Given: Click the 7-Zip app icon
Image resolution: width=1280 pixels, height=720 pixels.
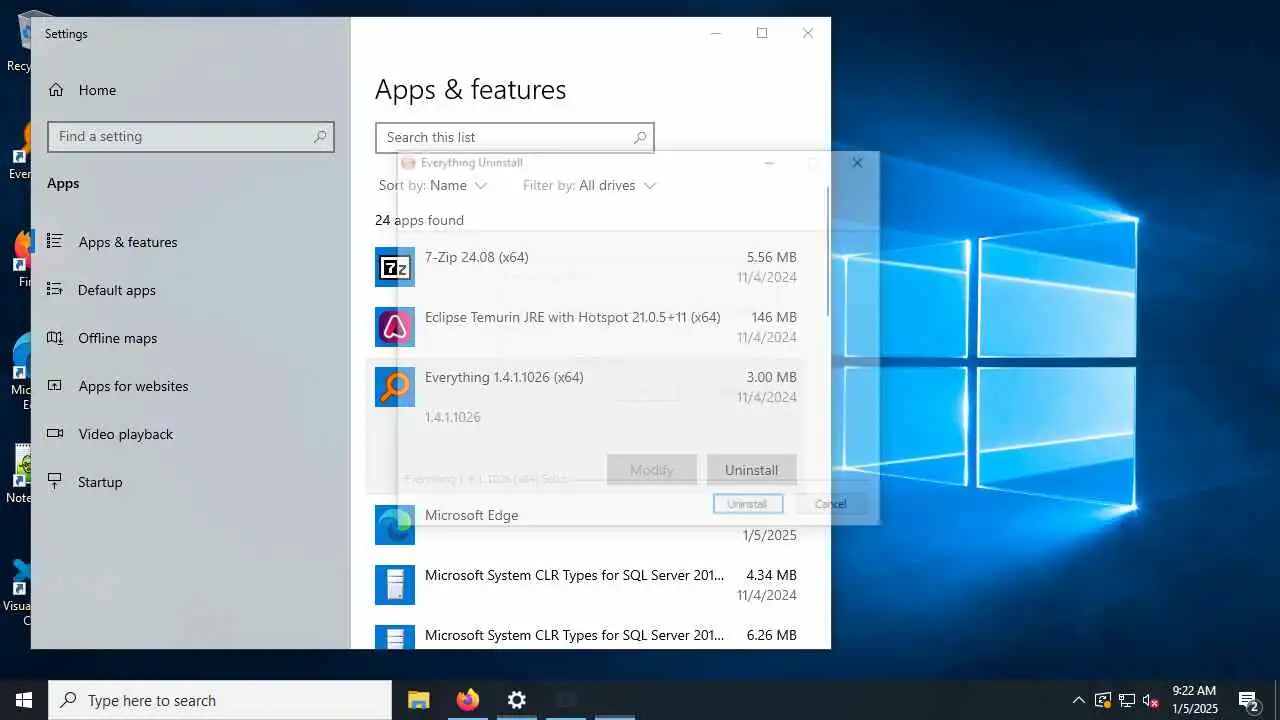Looking at the screenshot, I should coord(395,267).
